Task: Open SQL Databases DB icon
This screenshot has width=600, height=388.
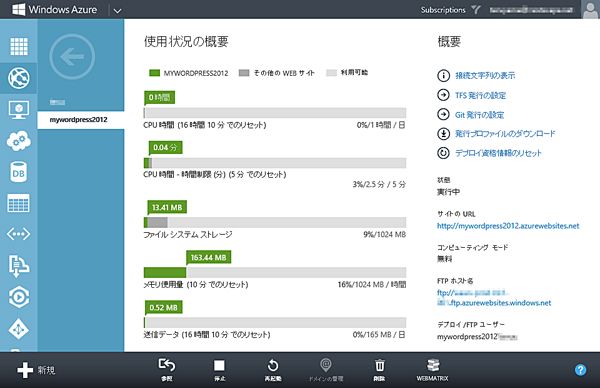Action: [x=18, y=172]
